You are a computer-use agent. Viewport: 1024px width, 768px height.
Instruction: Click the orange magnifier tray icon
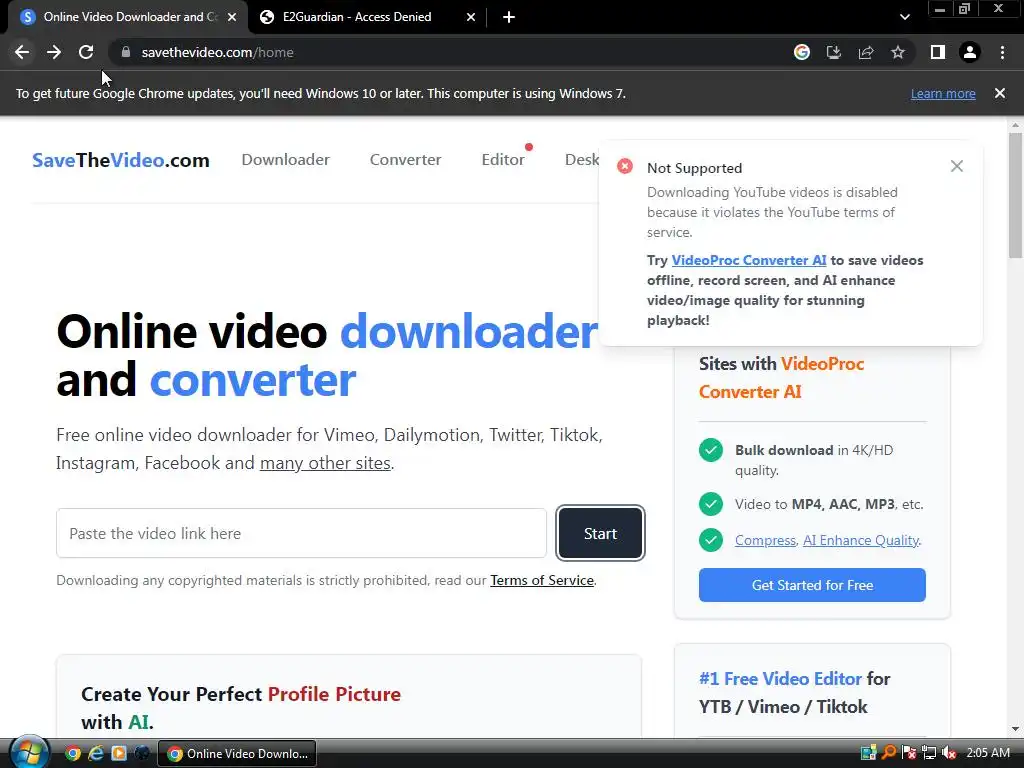pos(889,753)
